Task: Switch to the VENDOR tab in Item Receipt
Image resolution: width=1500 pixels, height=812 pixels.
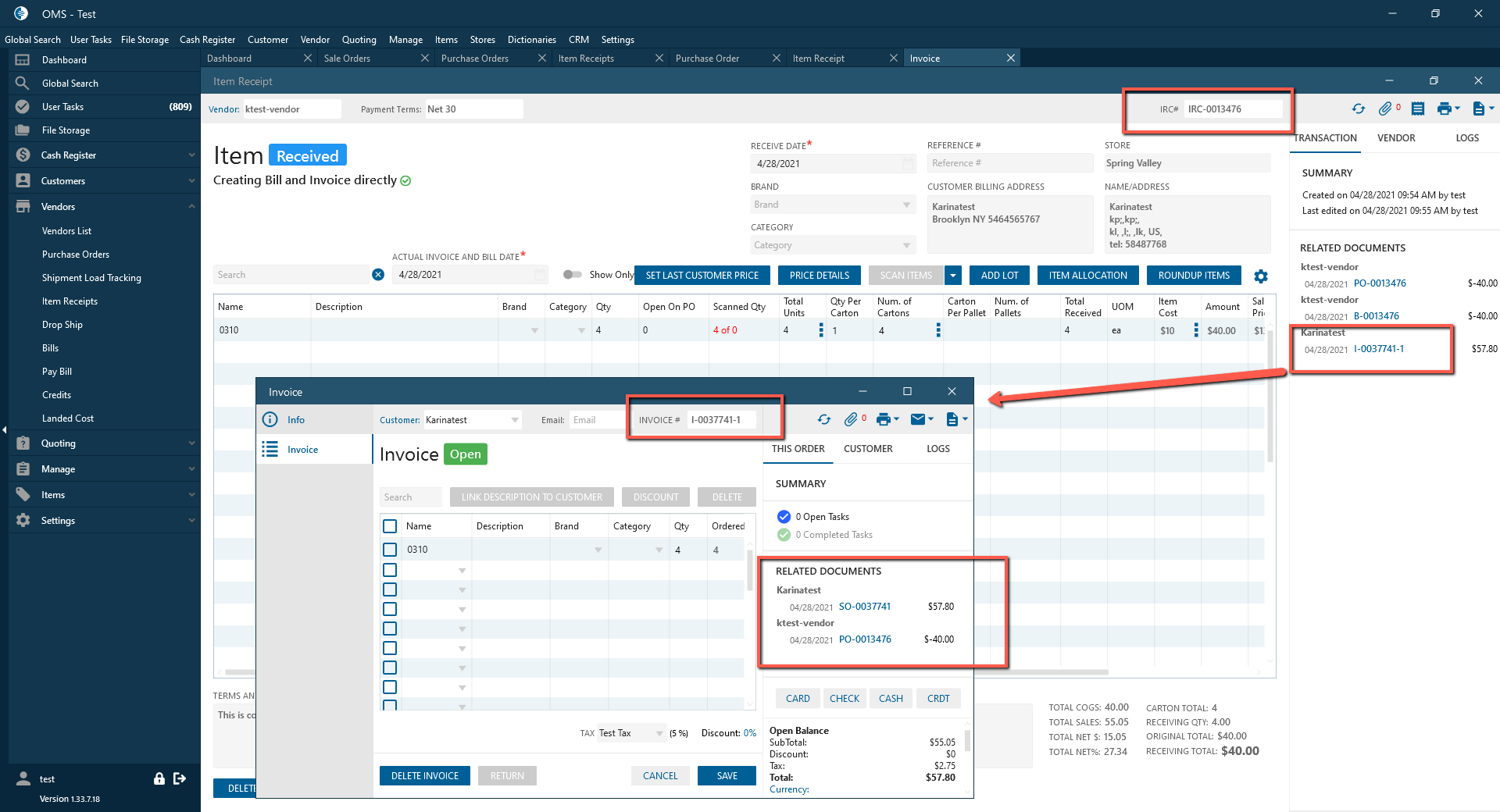Action: 1396,138
